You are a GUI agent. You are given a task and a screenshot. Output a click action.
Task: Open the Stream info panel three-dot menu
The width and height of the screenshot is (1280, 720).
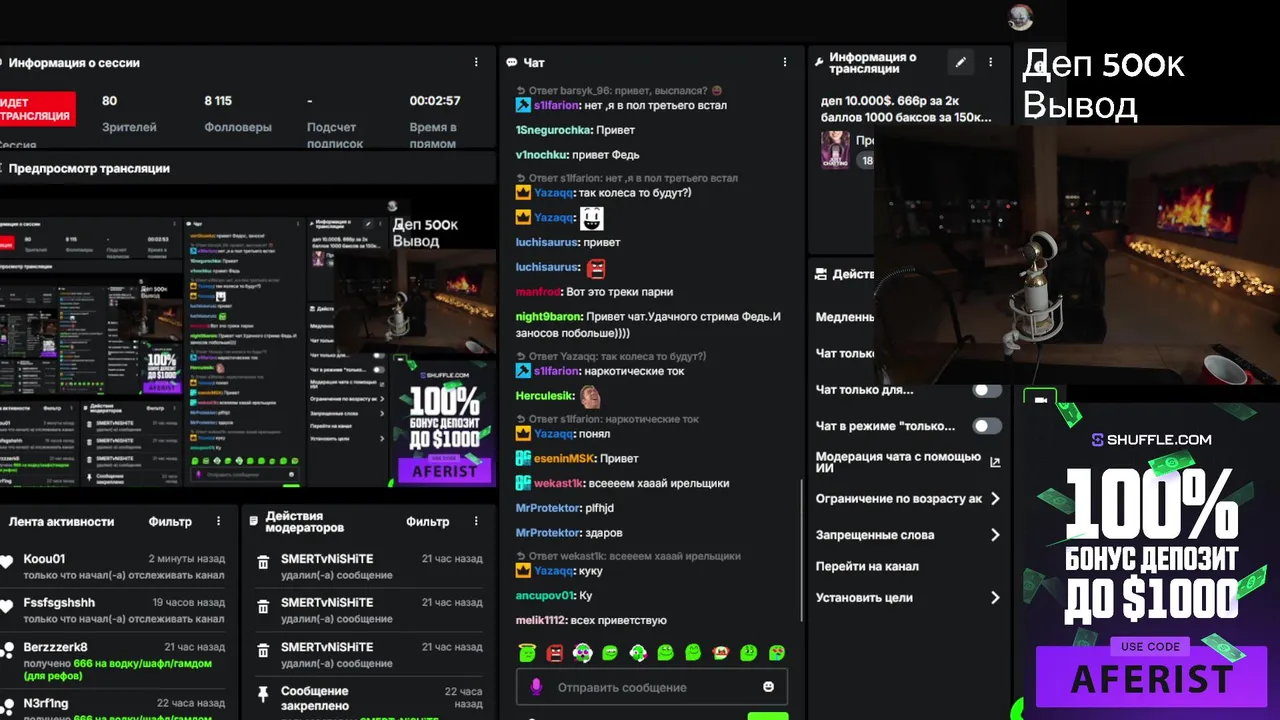[991, 62]
